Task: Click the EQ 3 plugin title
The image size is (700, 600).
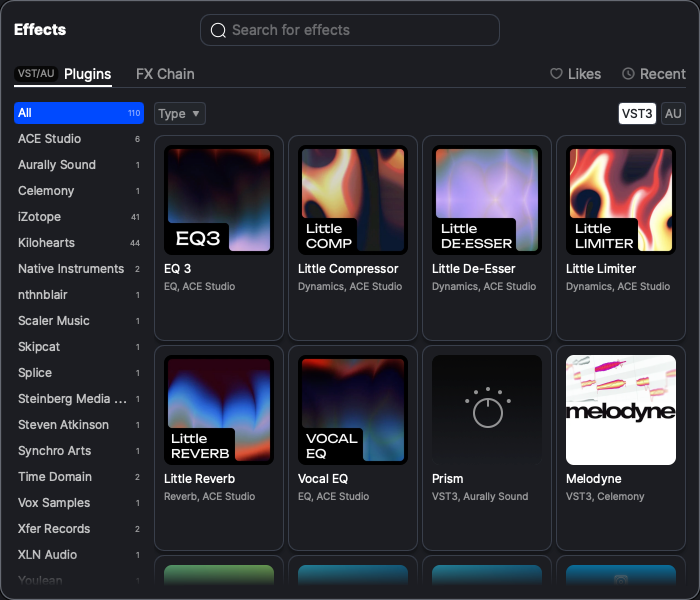Action: tap(177, 269)
